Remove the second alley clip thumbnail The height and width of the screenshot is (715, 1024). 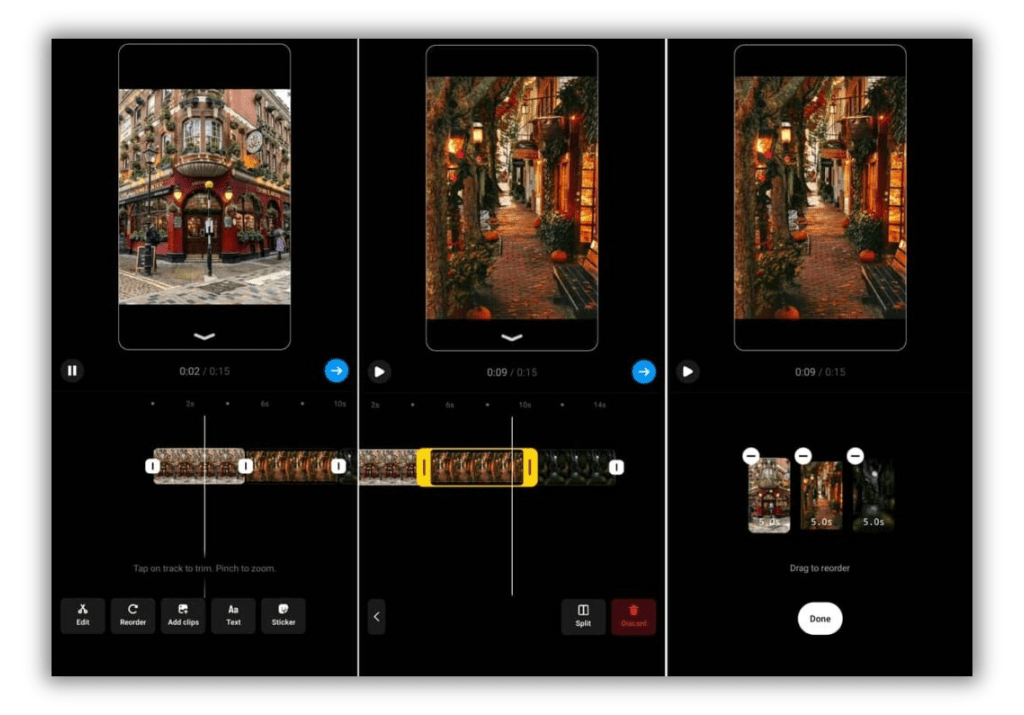point(803,456)
